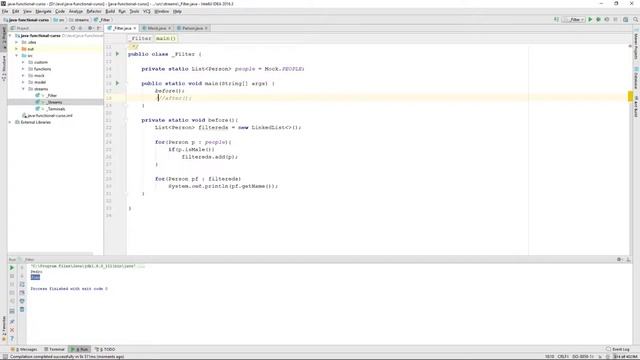
Task: Rerun program with green arrow in Run panel
Action: (x=12, y=268)
